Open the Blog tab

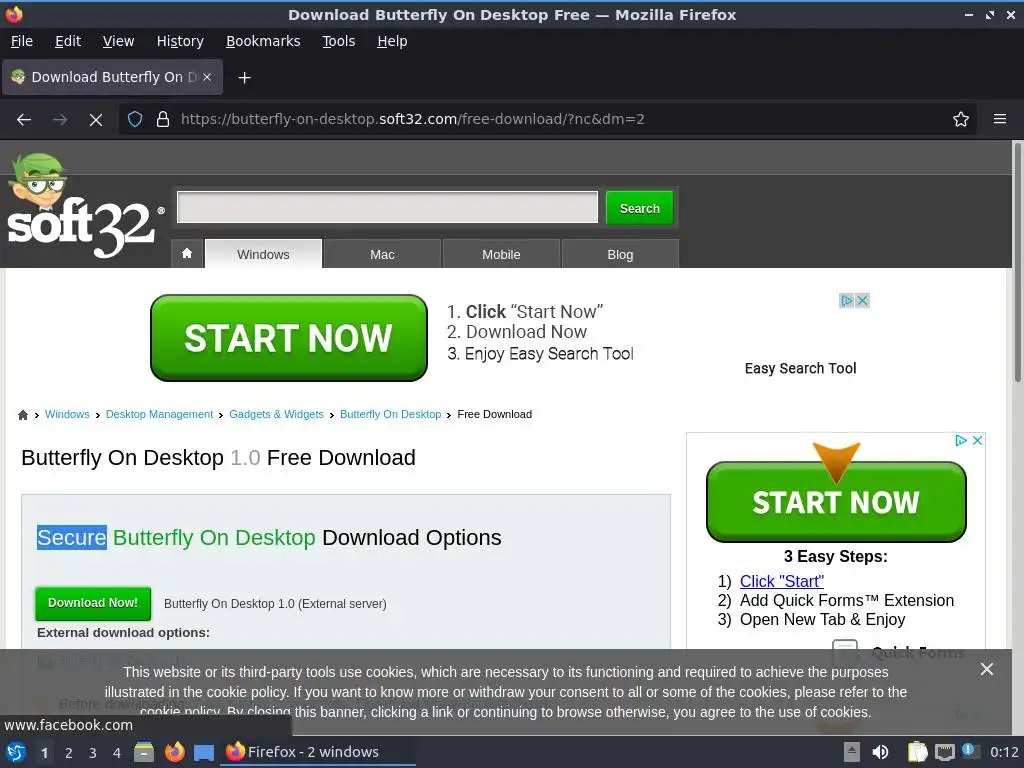(x=620, y=254)
